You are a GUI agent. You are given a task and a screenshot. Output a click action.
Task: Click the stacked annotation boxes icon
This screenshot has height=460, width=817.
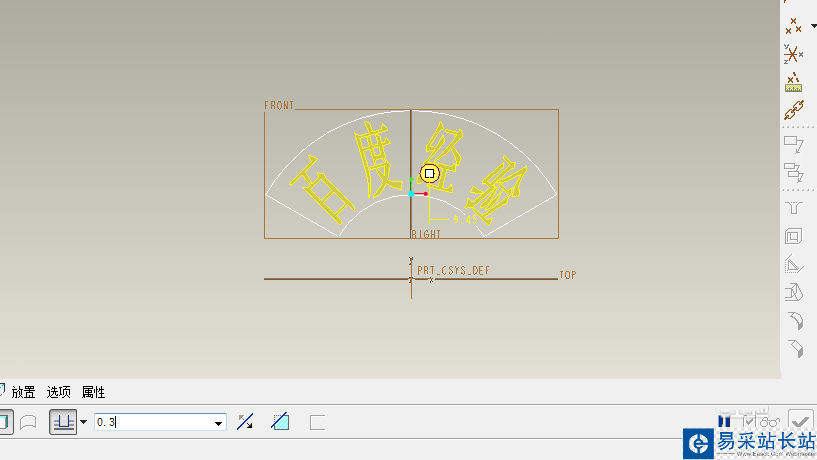pyautogui.click(x=794, y=172)
